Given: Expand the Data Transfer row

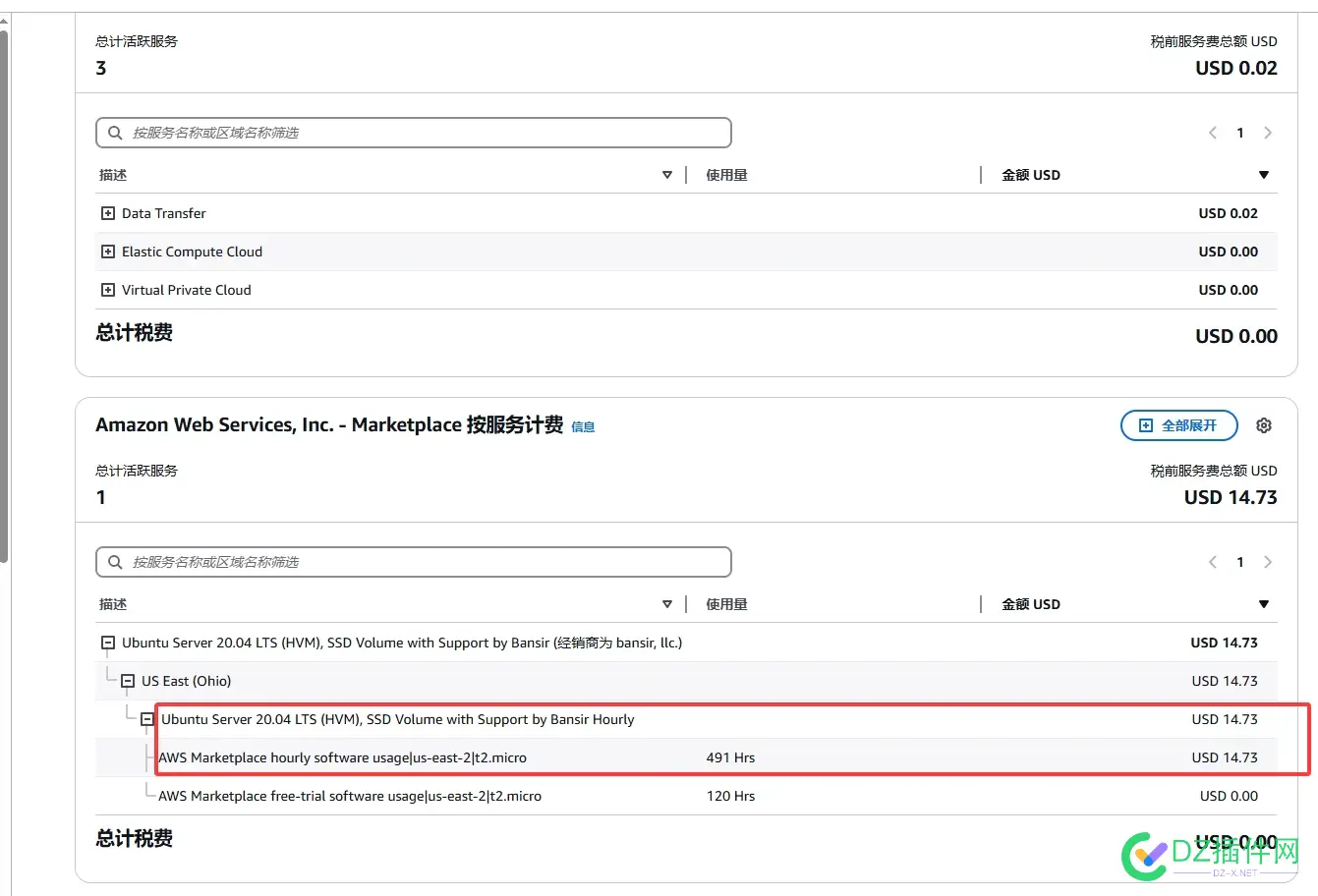Looking at the screenshot, I should 107,213.
